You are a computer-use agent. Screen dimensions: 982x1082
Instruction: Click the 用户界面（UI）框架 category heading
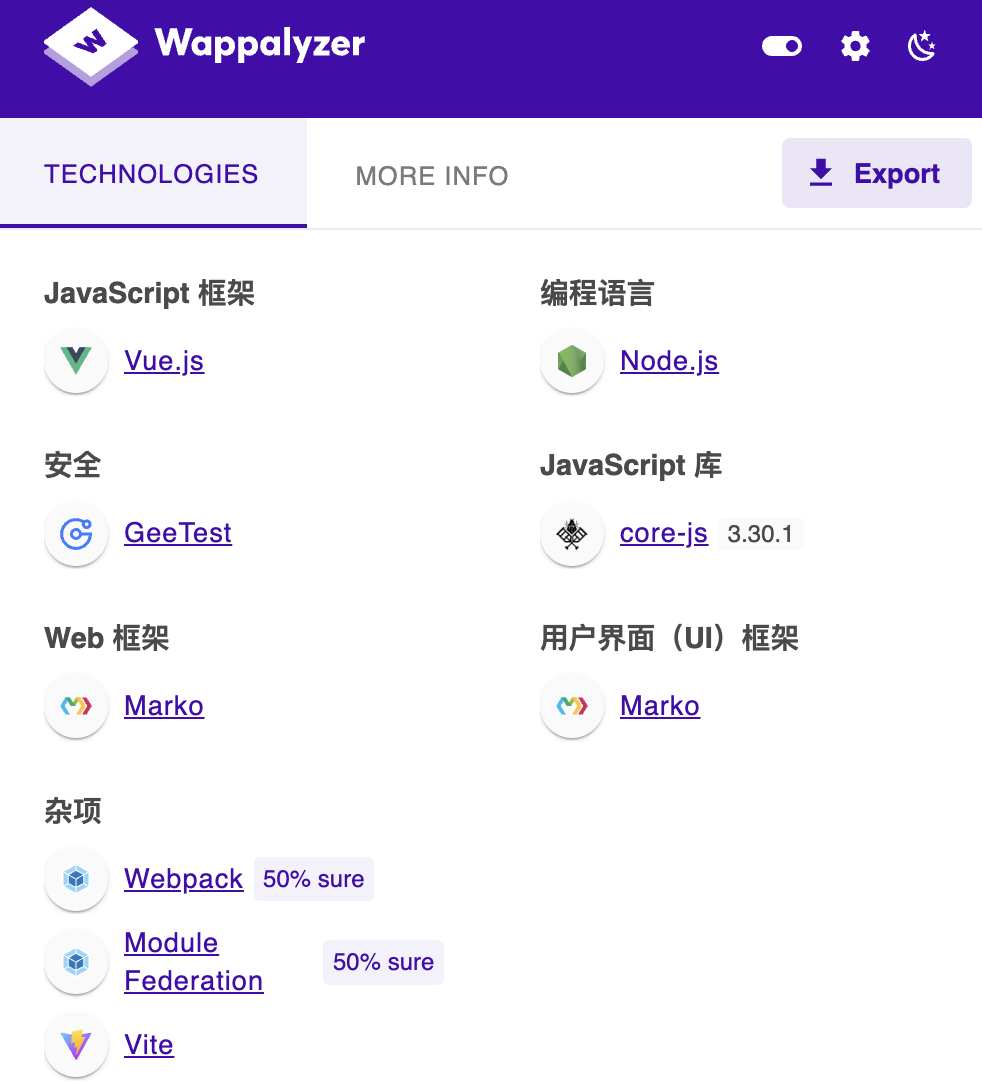pyautogui.click(x=669, y=638)
